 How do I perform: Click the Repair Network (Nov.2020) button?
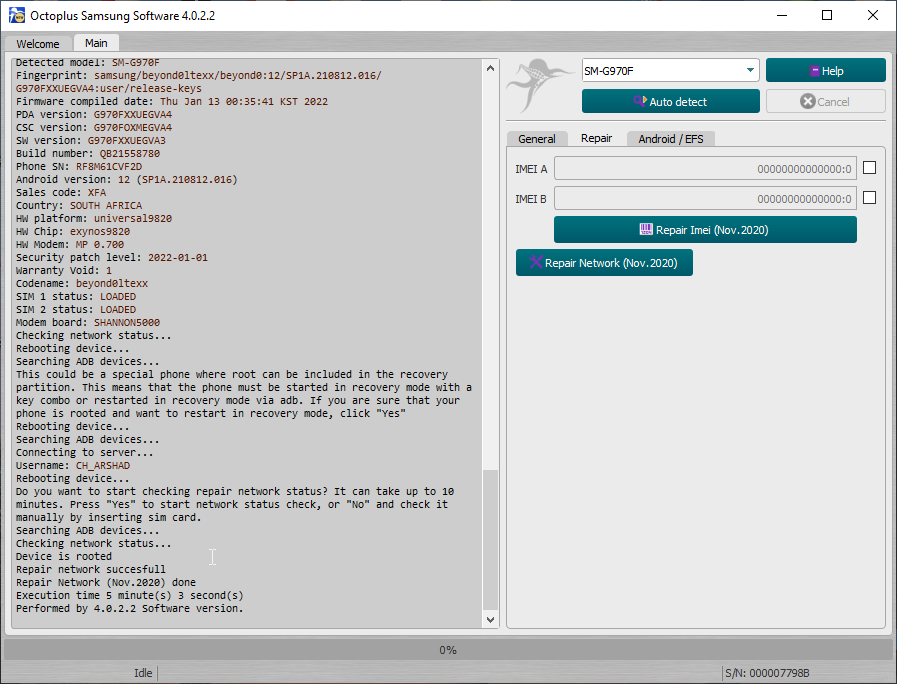(604, 263)
